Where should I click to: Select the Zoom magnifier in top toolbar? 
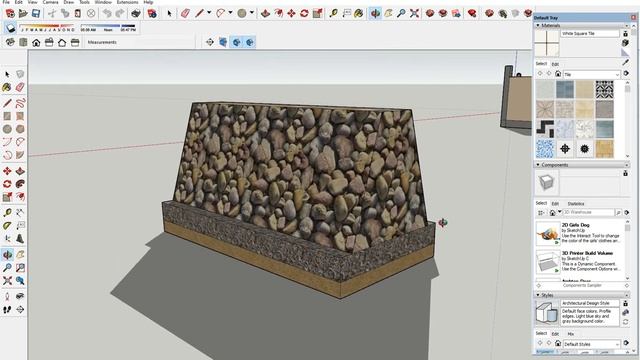(401, 13)
